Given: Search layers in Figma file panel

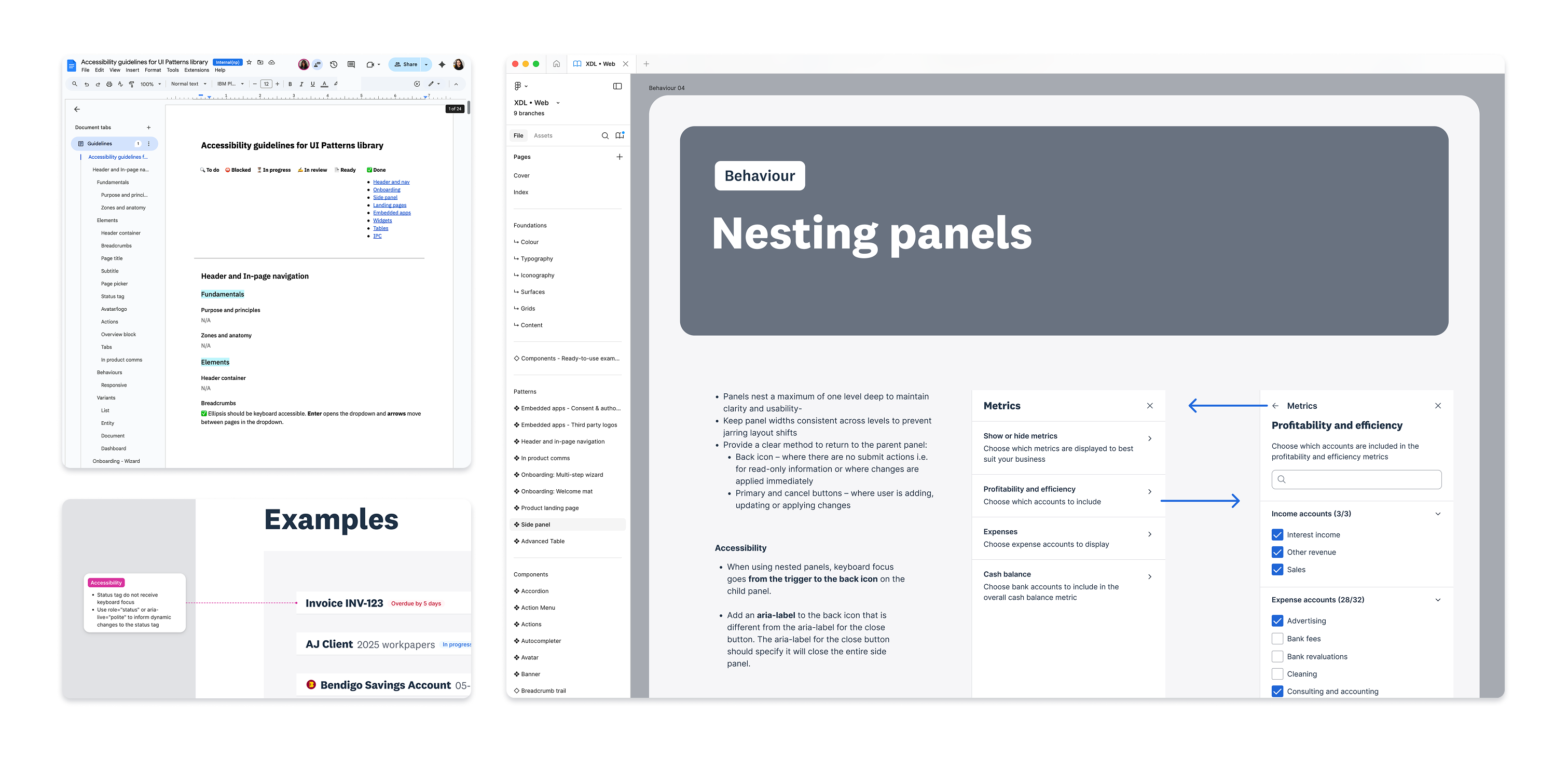Looking at the screenshot, I should [x=605, y=136].
